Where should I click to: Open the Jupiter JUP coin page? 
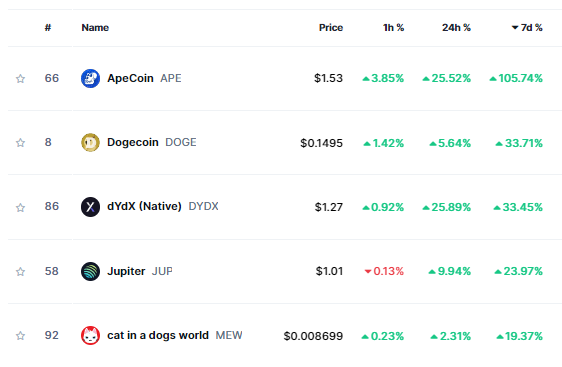(140, 271)
